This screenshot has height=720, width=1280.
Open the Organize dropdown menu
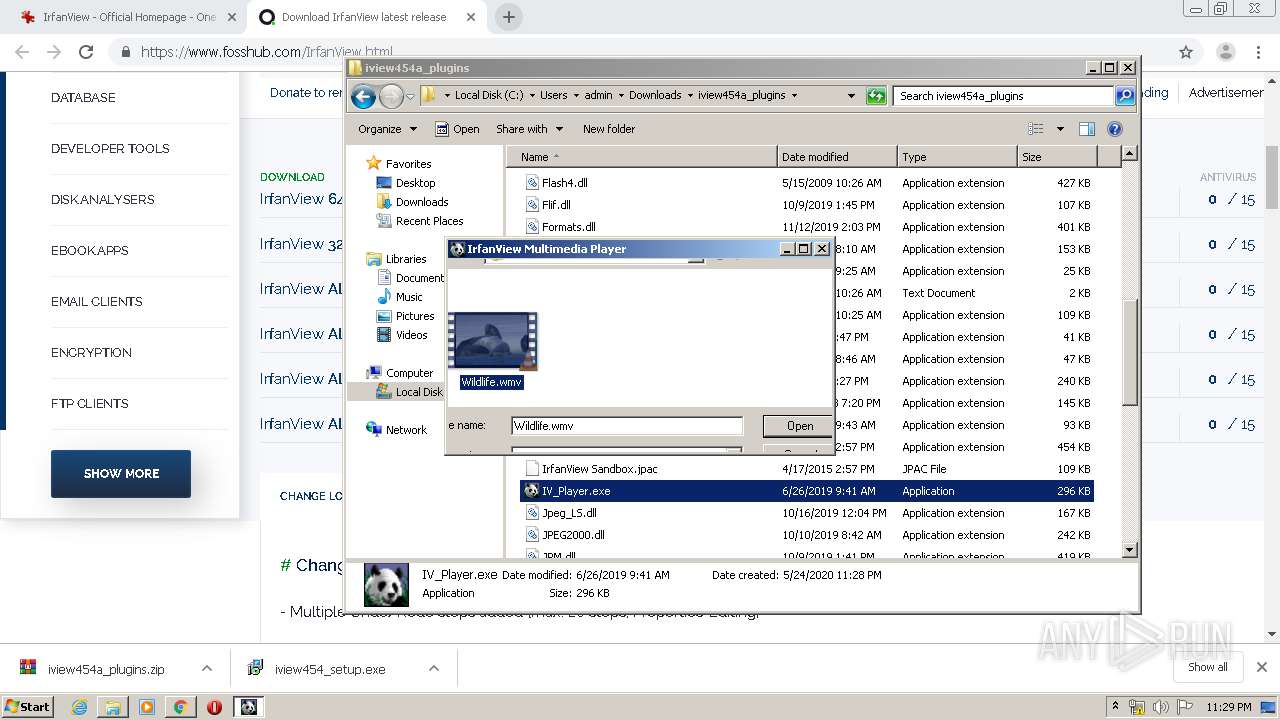(387, 129)
